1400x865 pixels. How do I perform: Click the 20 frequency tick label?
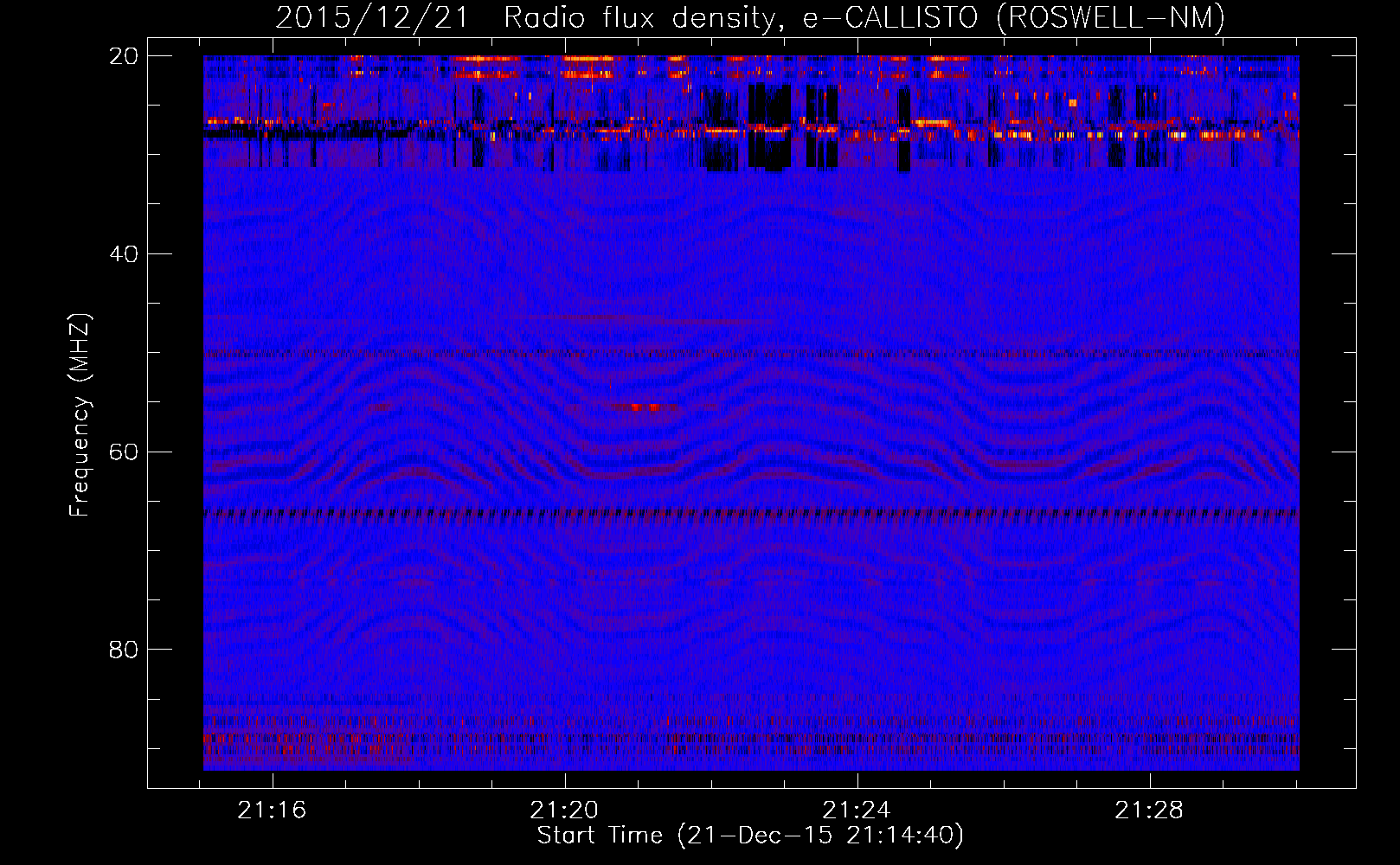[124, 56]
